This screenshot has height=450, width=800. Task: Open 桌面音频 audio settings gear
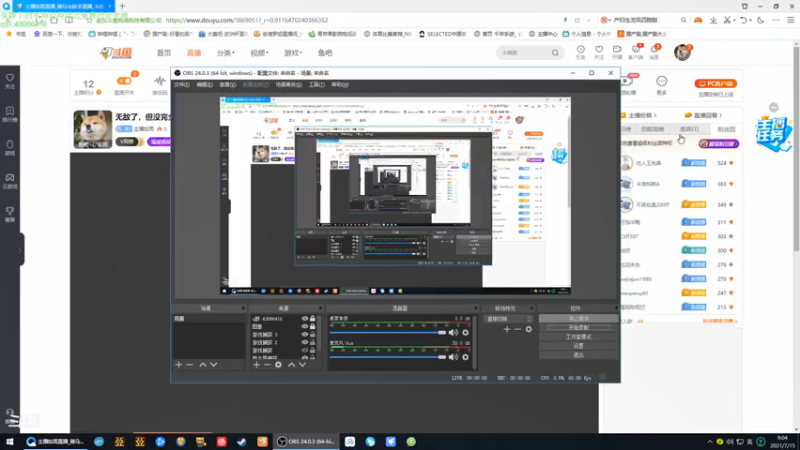pyautogui.click(x=465, y=332)
